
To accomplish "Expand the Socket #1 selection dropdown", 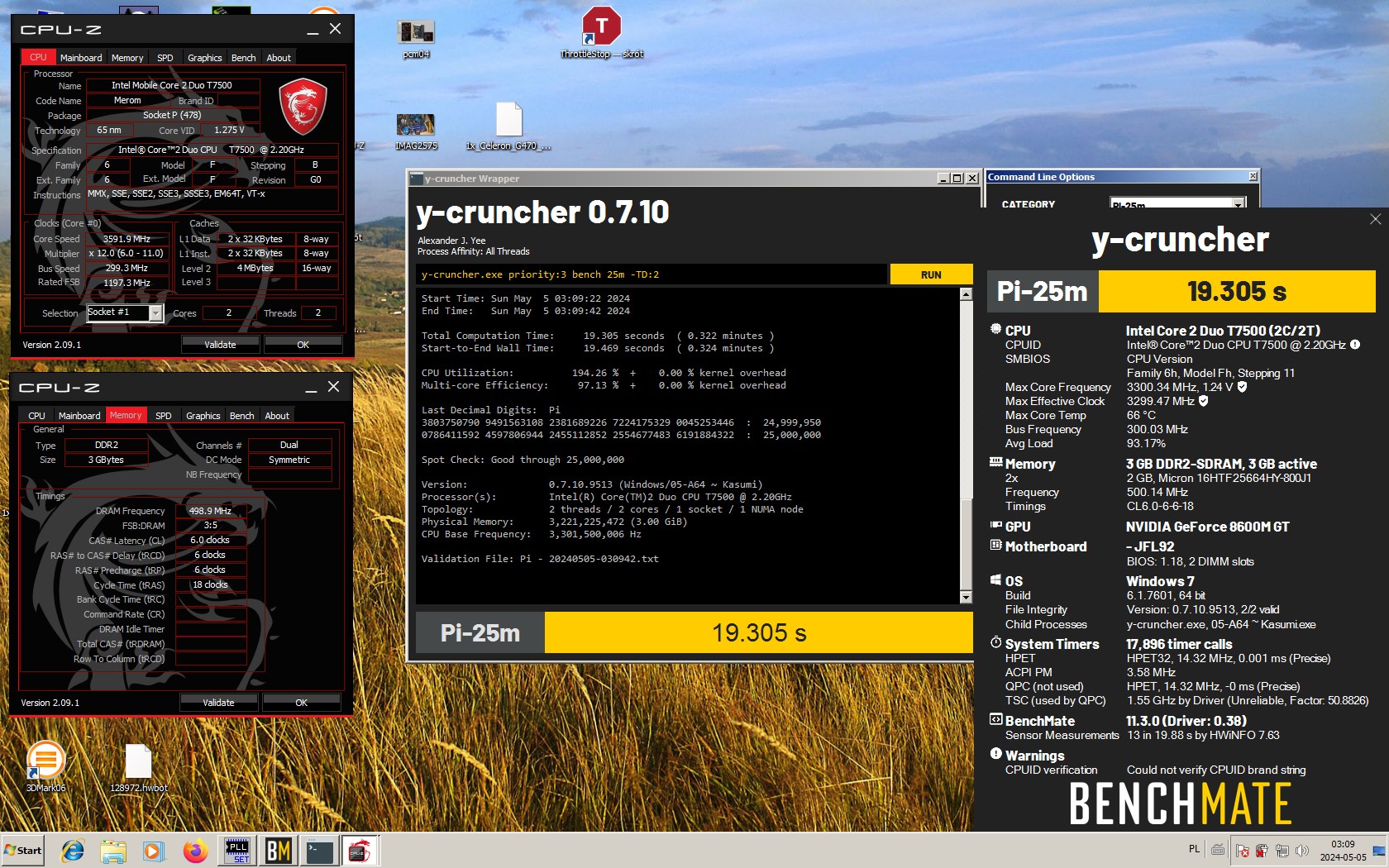I will 155,313.
